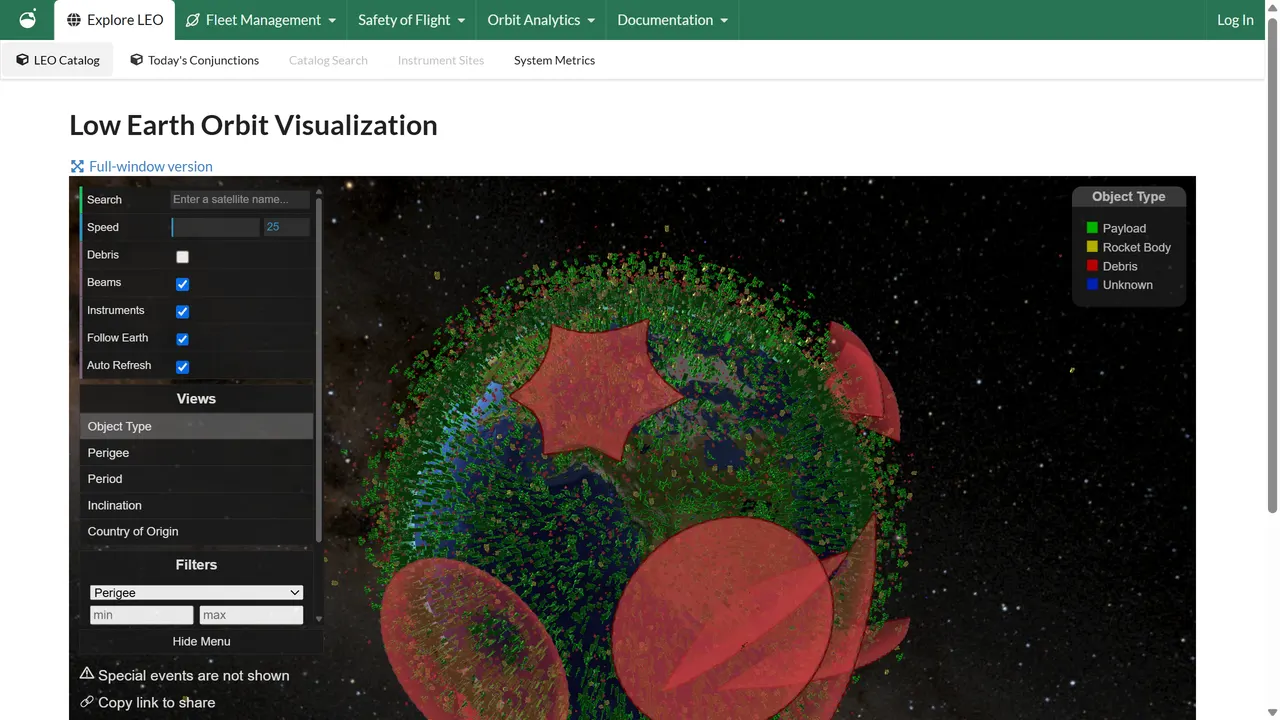Open the System Metrics tab

point(554,60)
